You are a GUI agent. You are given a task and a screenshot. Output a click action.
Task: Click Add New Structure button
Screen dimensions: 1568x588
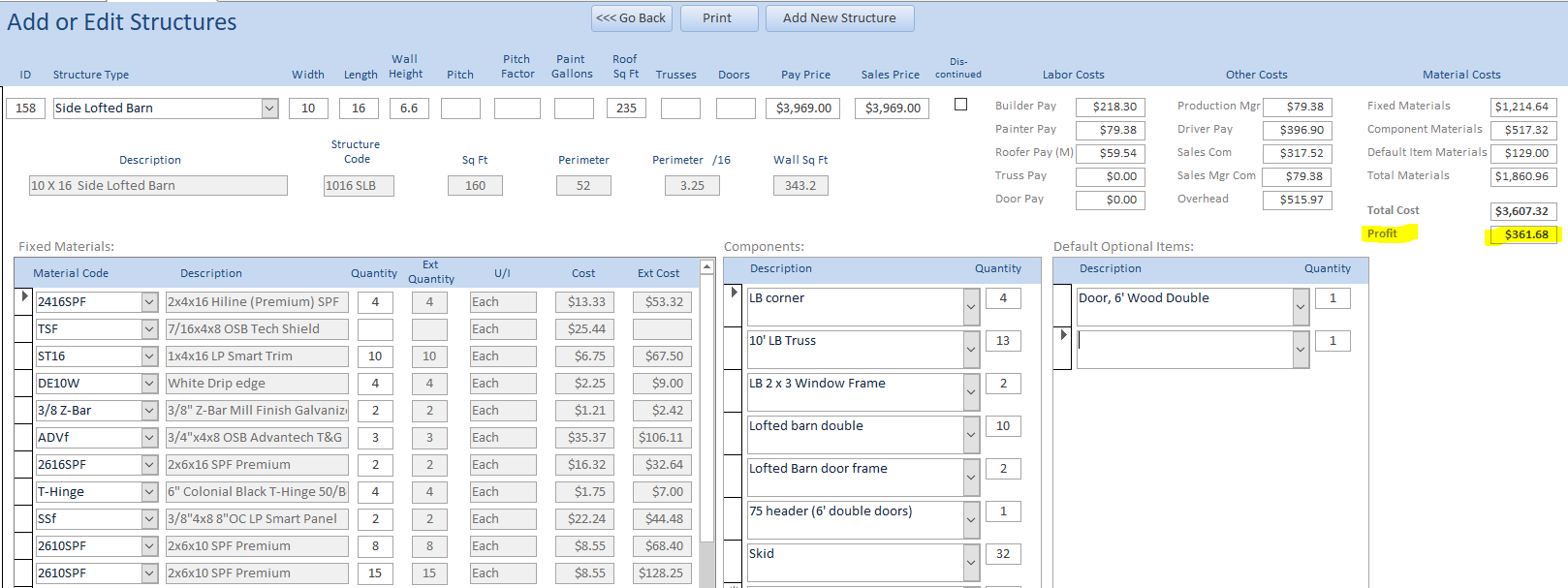(x=839, y=18)
